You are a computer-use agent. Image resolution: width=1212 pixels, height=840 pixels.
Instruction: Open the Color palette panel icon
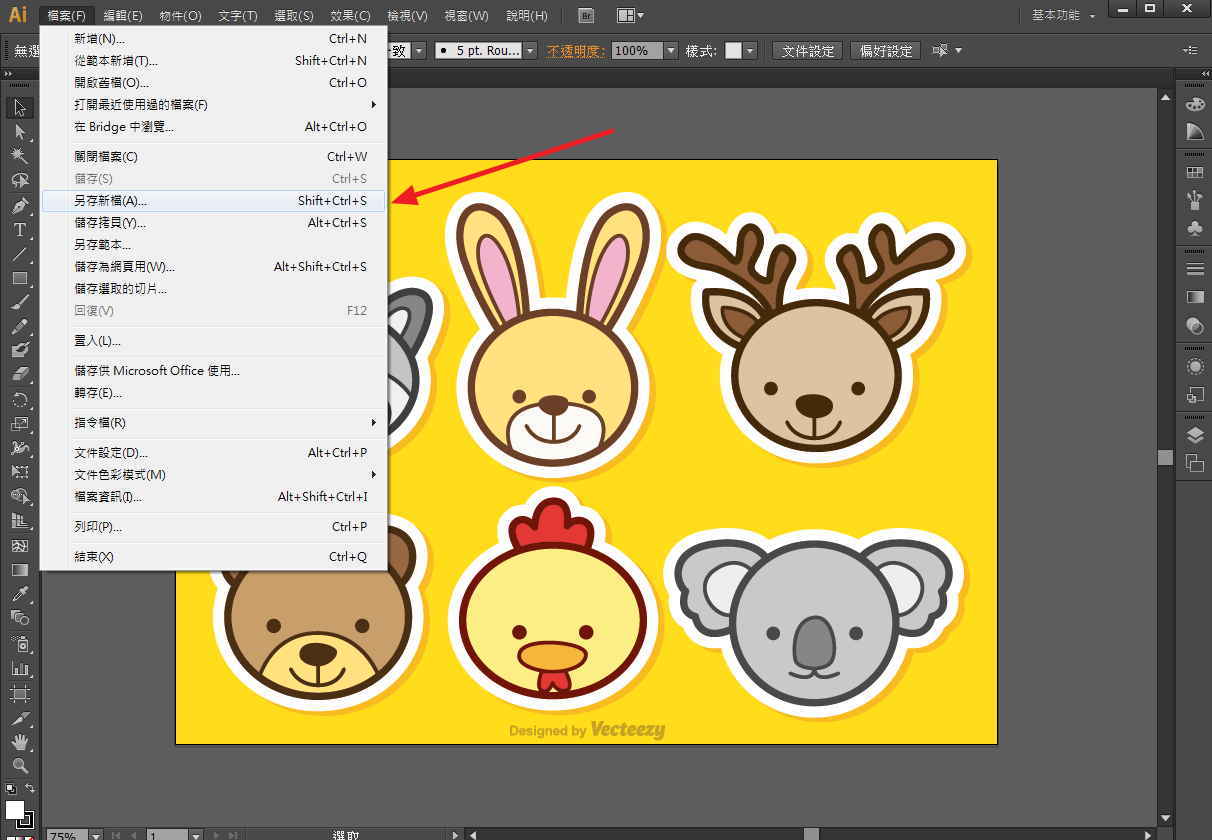click(x=1194, y=104)
